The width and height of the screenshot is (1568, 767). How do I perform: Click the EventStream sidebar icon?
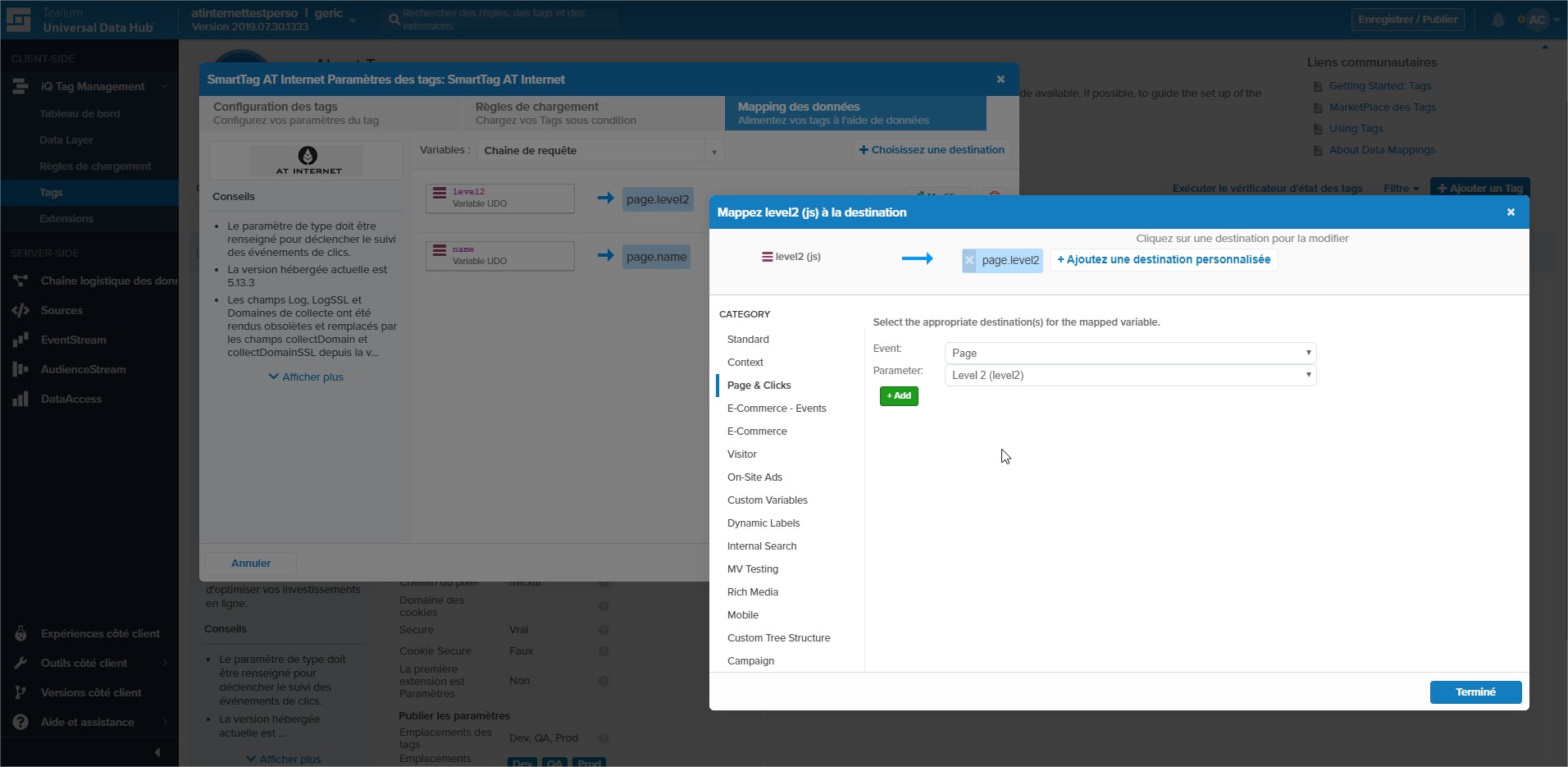point(21,340)
